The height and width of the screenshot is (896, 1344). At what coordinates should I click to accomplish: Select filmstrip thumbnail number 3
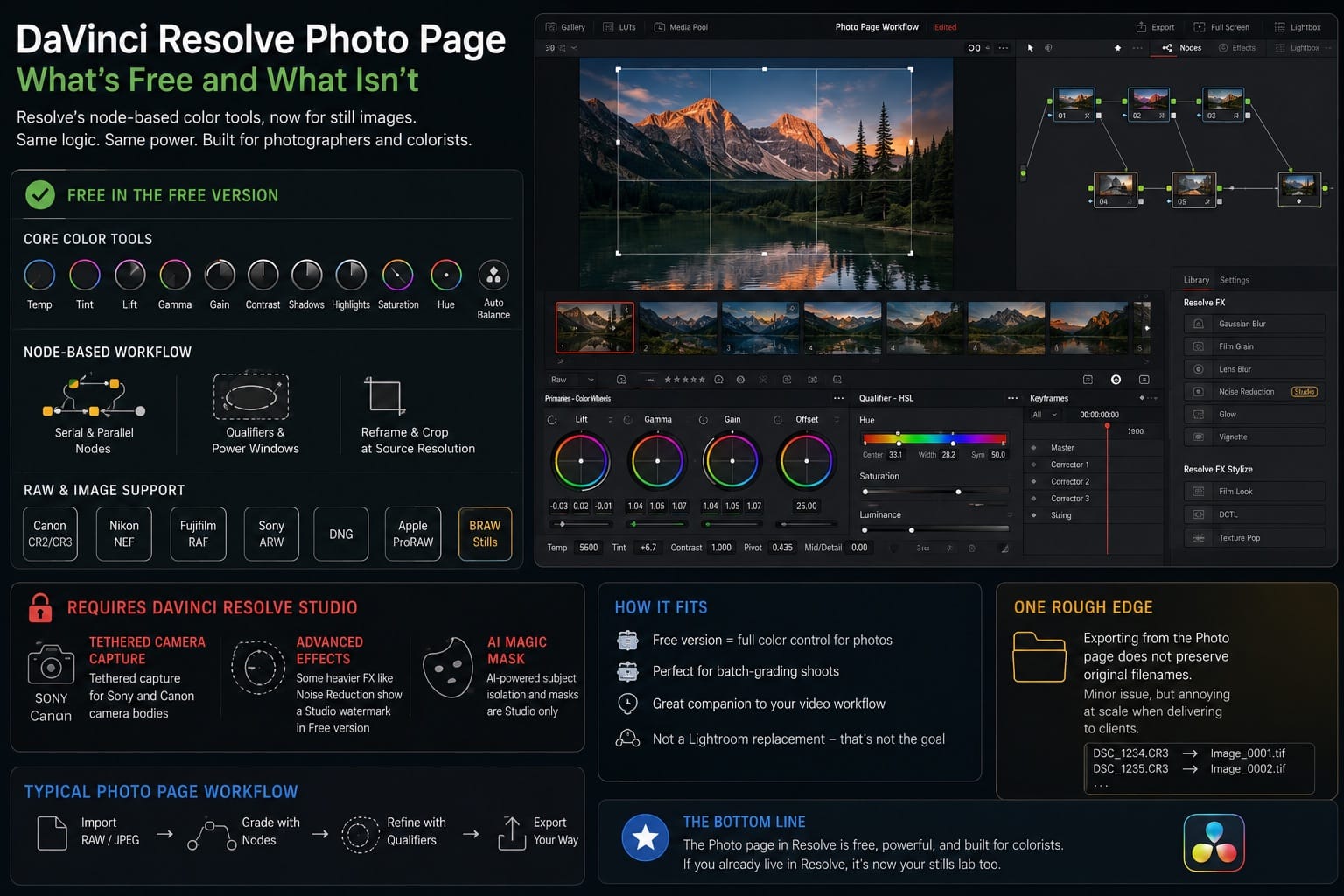[760, 327]
